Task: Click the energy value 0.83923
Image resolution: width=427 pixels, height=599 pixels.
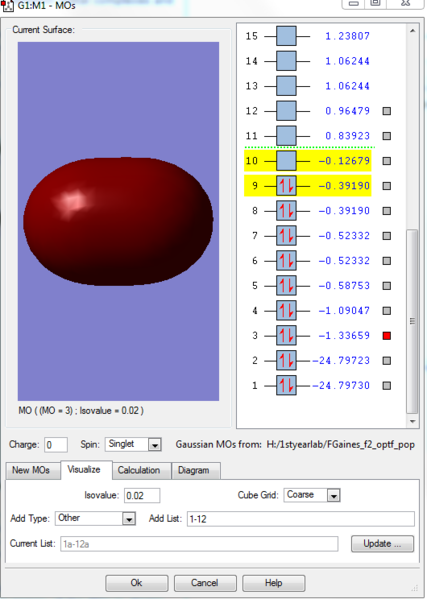Action: click(x=347, y=136)
